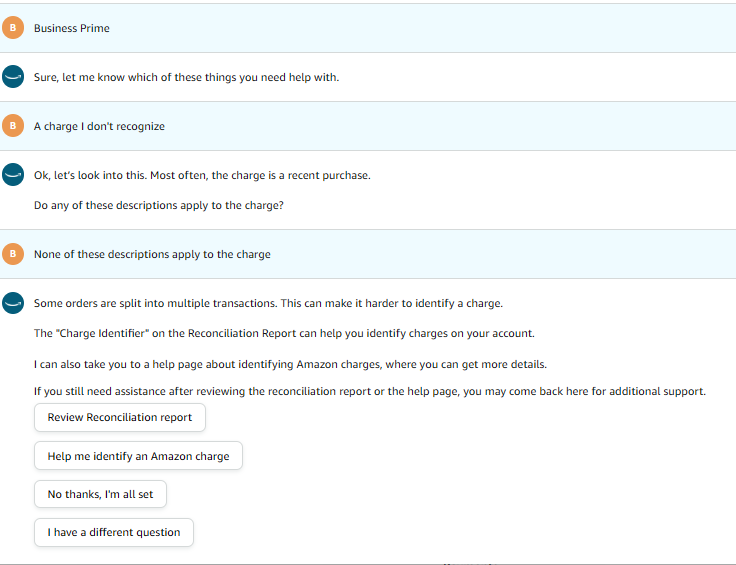Click Amazon bot icon beside Sure, let me know
The width and height of the screenshot is (736, 565).
coord(13,76)
